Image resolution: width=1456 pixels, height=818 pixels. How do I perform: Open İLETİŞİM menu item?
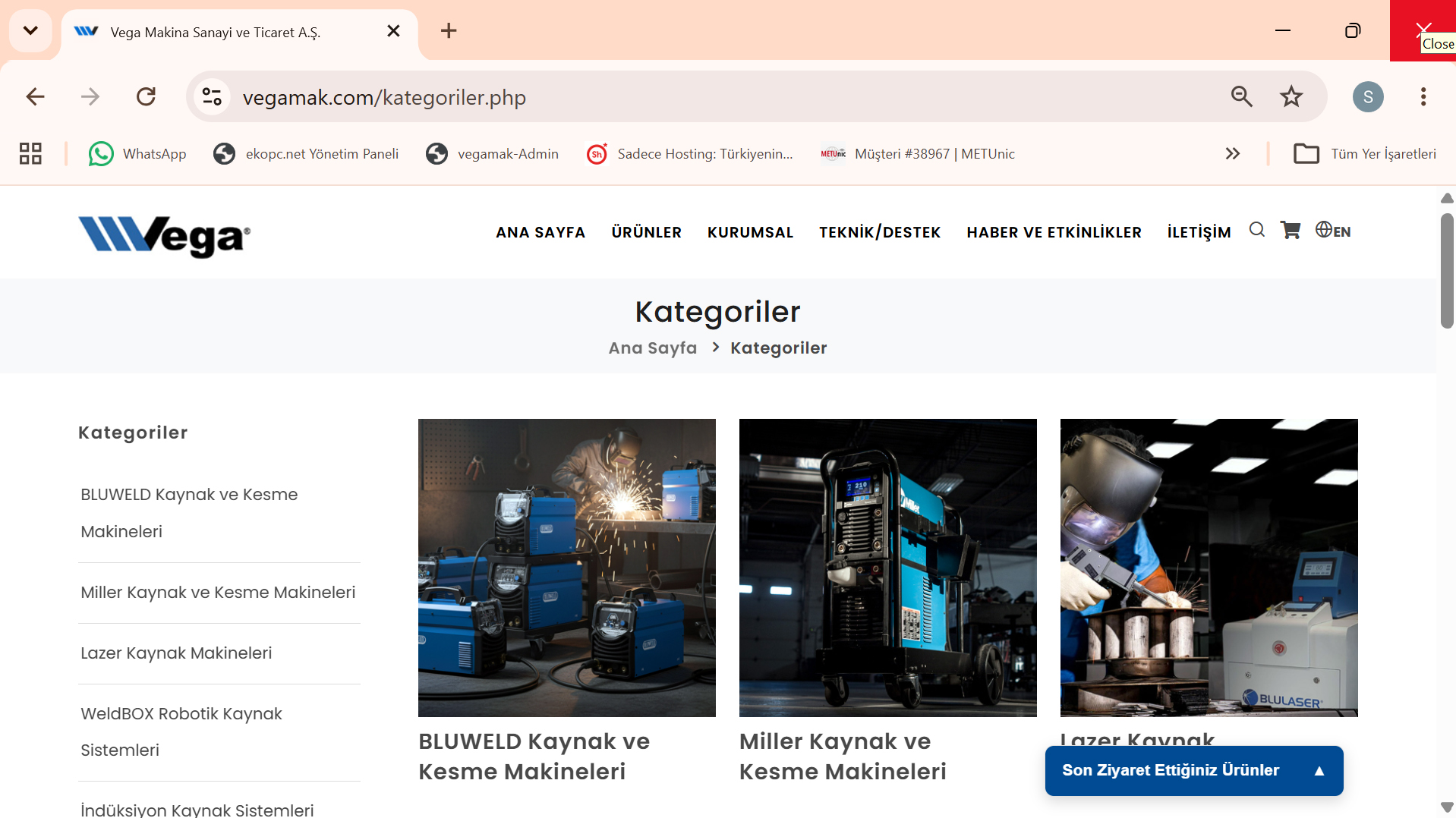(1199, 233)
